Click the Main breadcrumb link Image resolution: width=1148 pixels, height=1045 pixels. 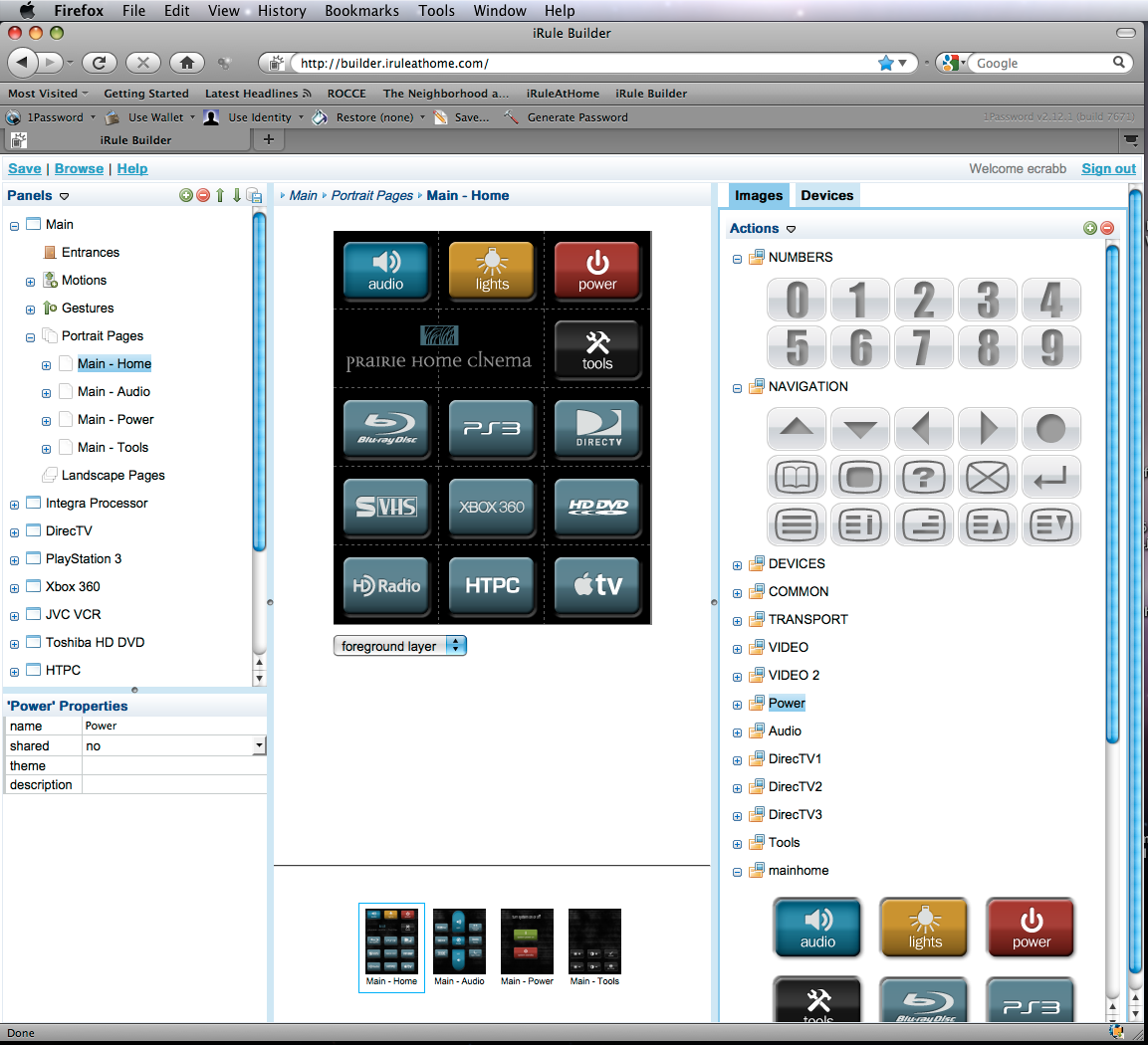coord(303,195)
